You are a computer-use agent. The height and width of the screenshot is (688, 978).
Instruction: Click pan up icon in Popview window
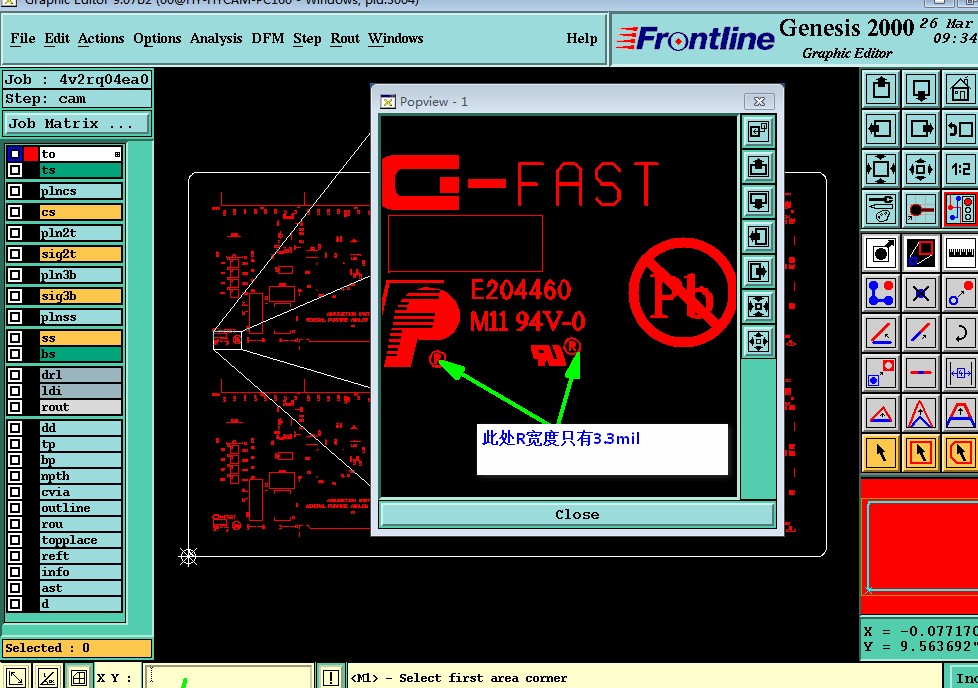coord(758,167)
